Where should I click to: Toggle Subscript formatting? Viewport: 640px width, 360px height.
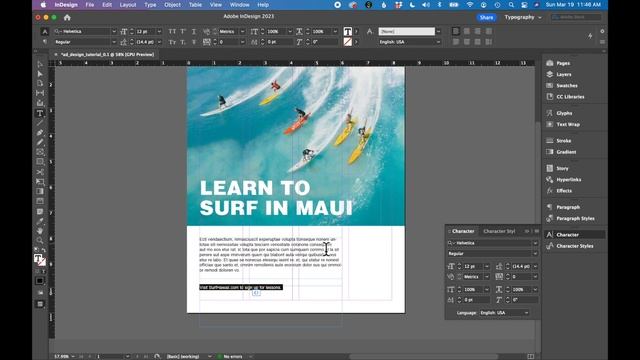coord(183,42)
